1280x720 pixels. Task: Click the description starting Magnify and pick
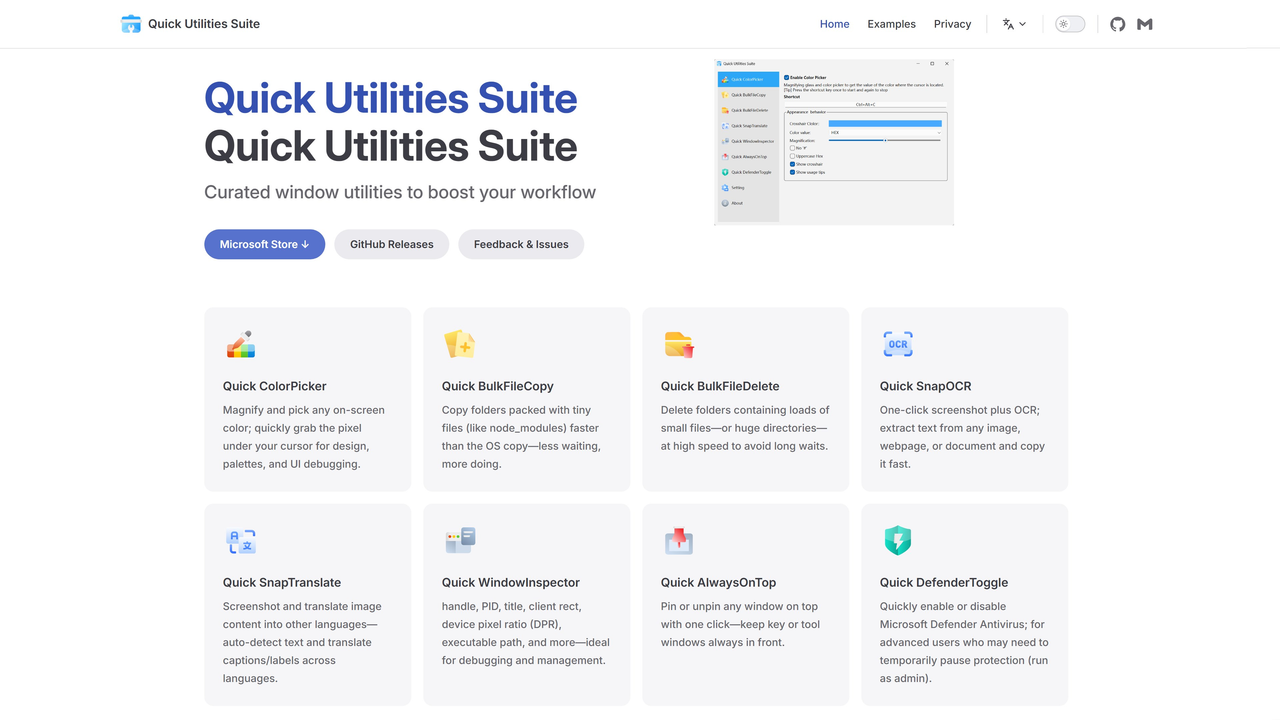[304, 437]
